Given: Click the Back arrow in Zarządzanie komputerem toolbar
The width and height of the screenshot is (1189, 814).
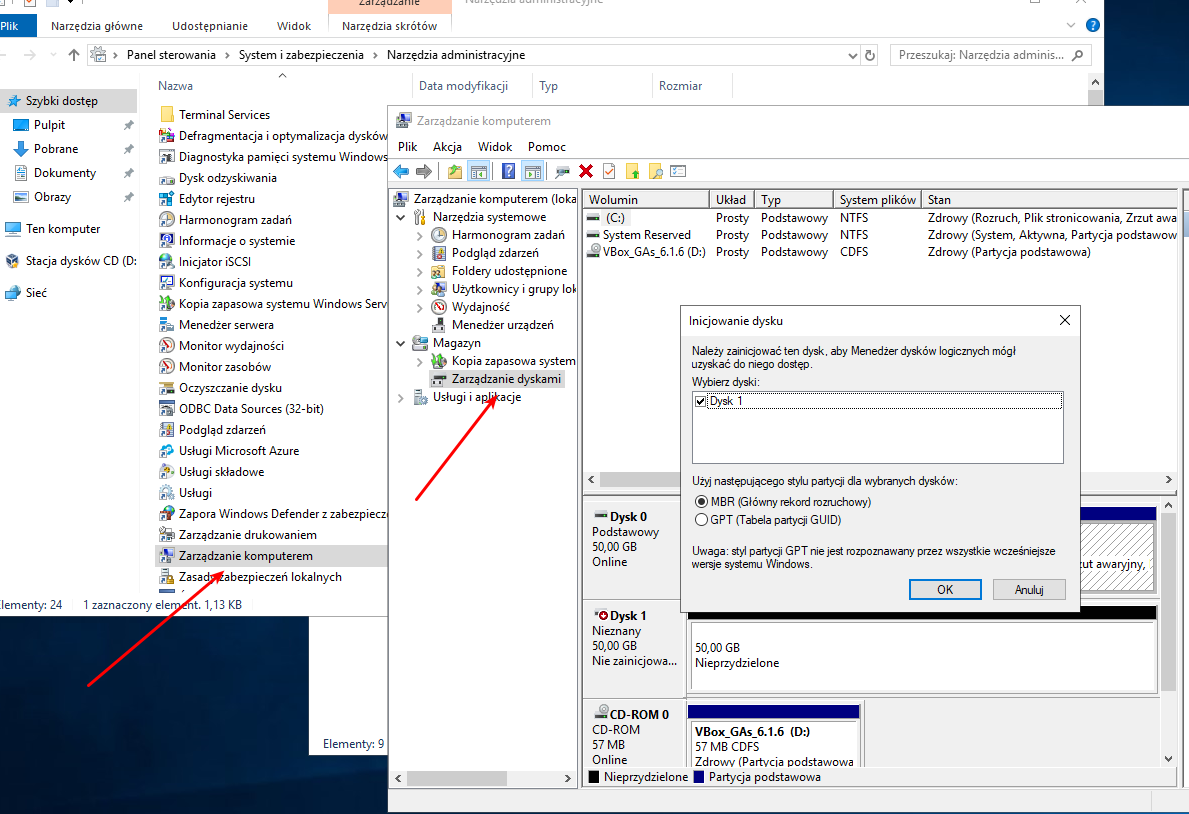Looking at the screenshot, I should tap(401, 171).
